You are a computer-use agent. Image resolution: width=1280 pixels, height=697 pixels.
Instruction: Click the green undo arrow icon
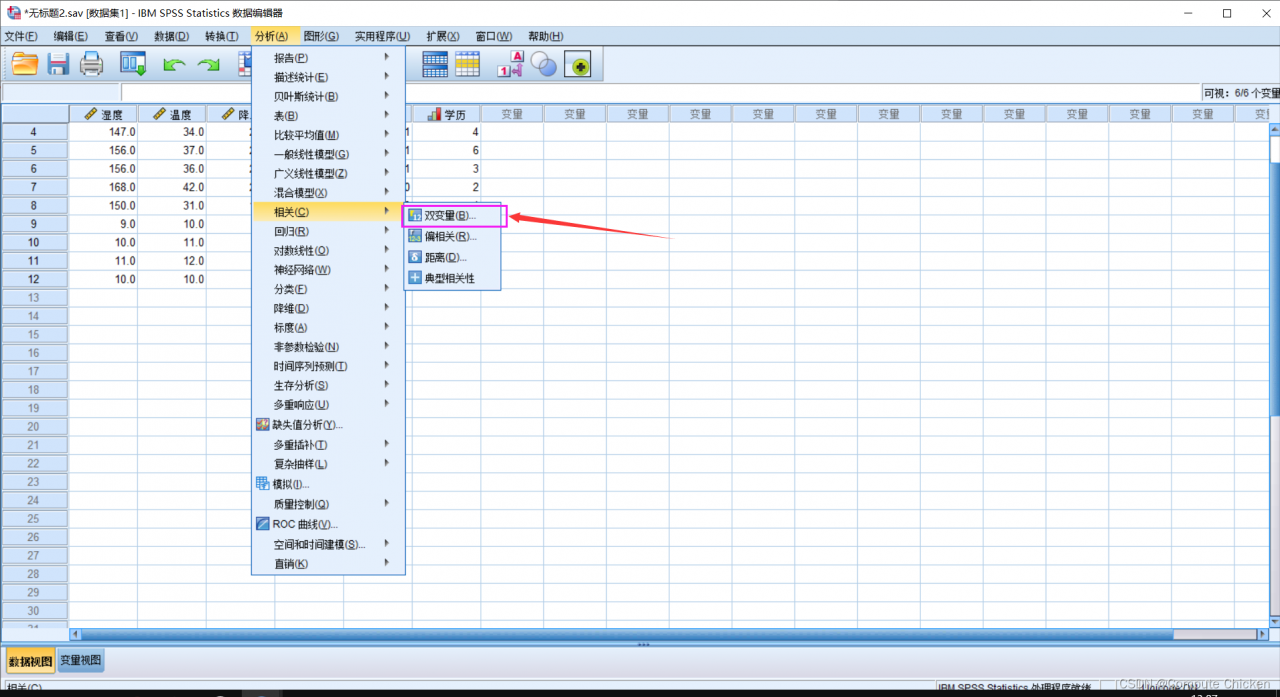[174, 64]
